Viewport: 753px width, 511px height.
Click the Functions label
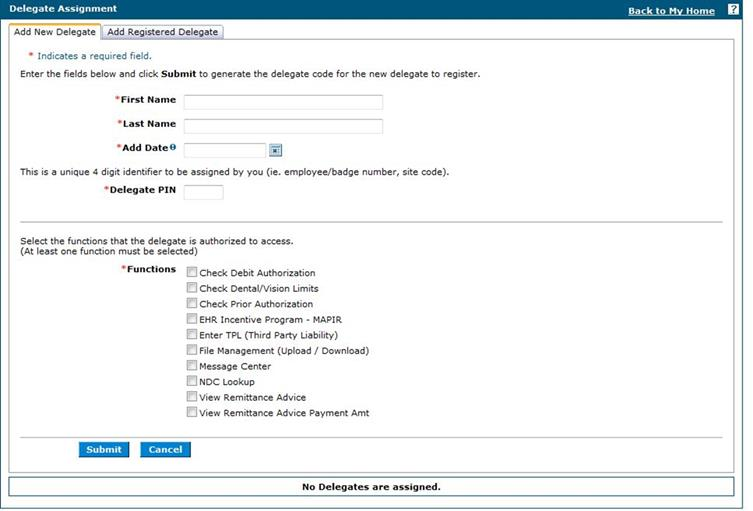coord(151,269)
